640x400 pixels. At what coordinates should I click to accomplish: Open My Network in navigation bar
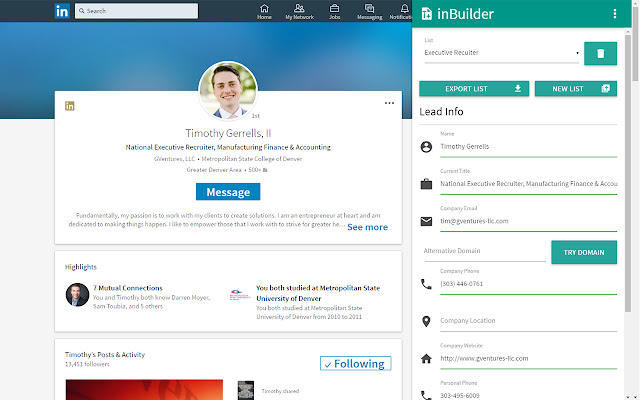pyautogui.click(x=299, y=11)
